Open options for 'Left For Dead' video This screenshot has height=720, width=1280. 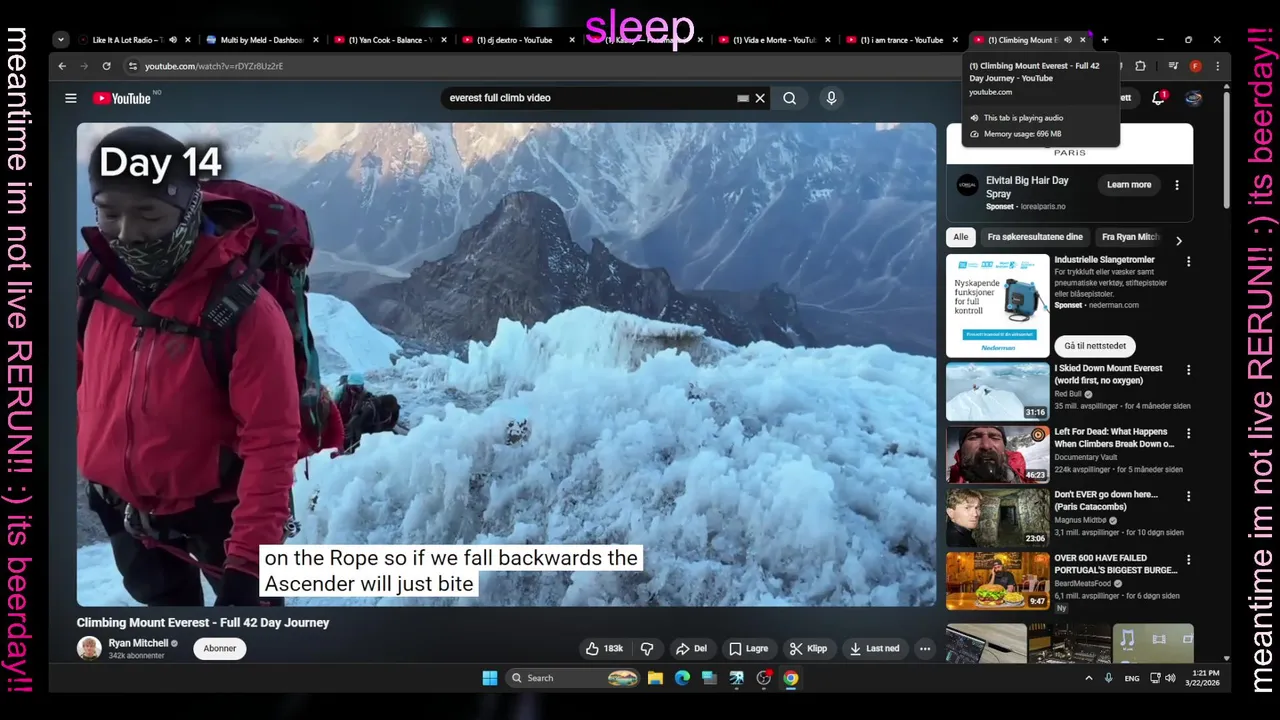click(x=1189, y=433)
